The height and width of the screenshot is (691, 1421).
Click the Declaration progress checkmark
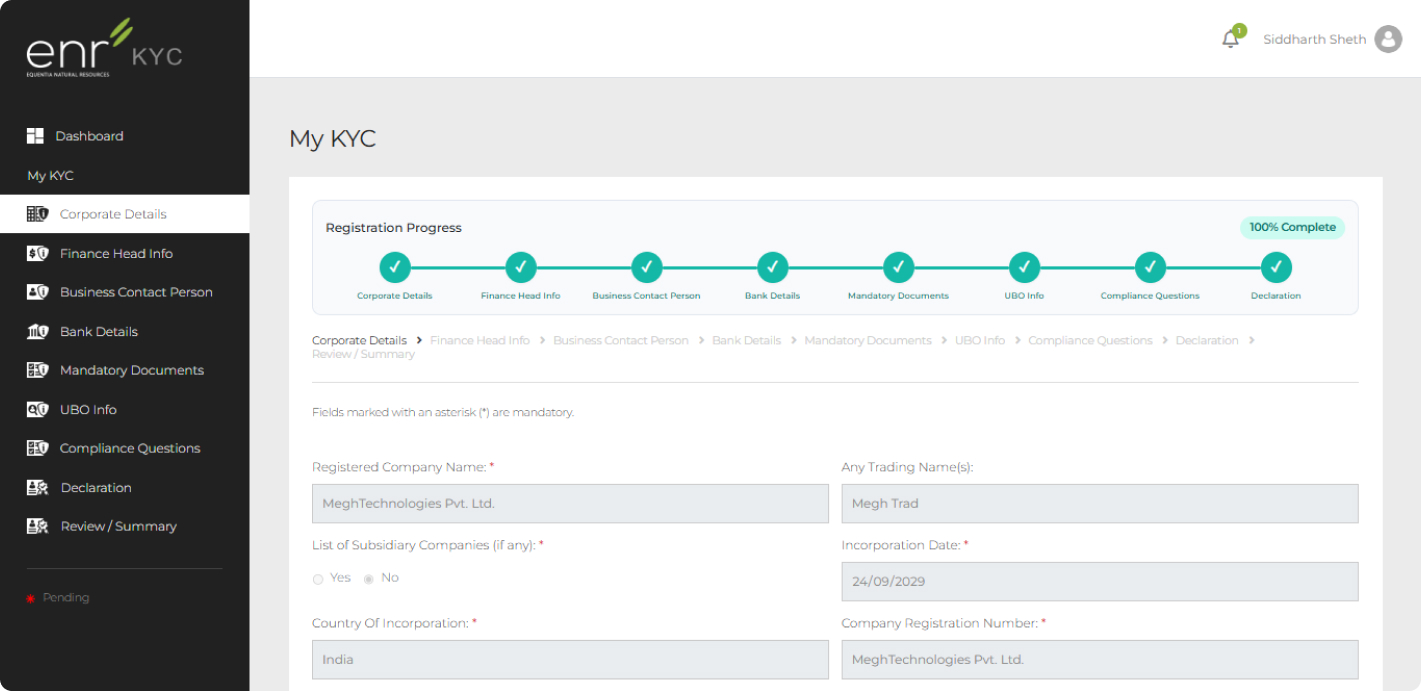[x=1276, y=267]
